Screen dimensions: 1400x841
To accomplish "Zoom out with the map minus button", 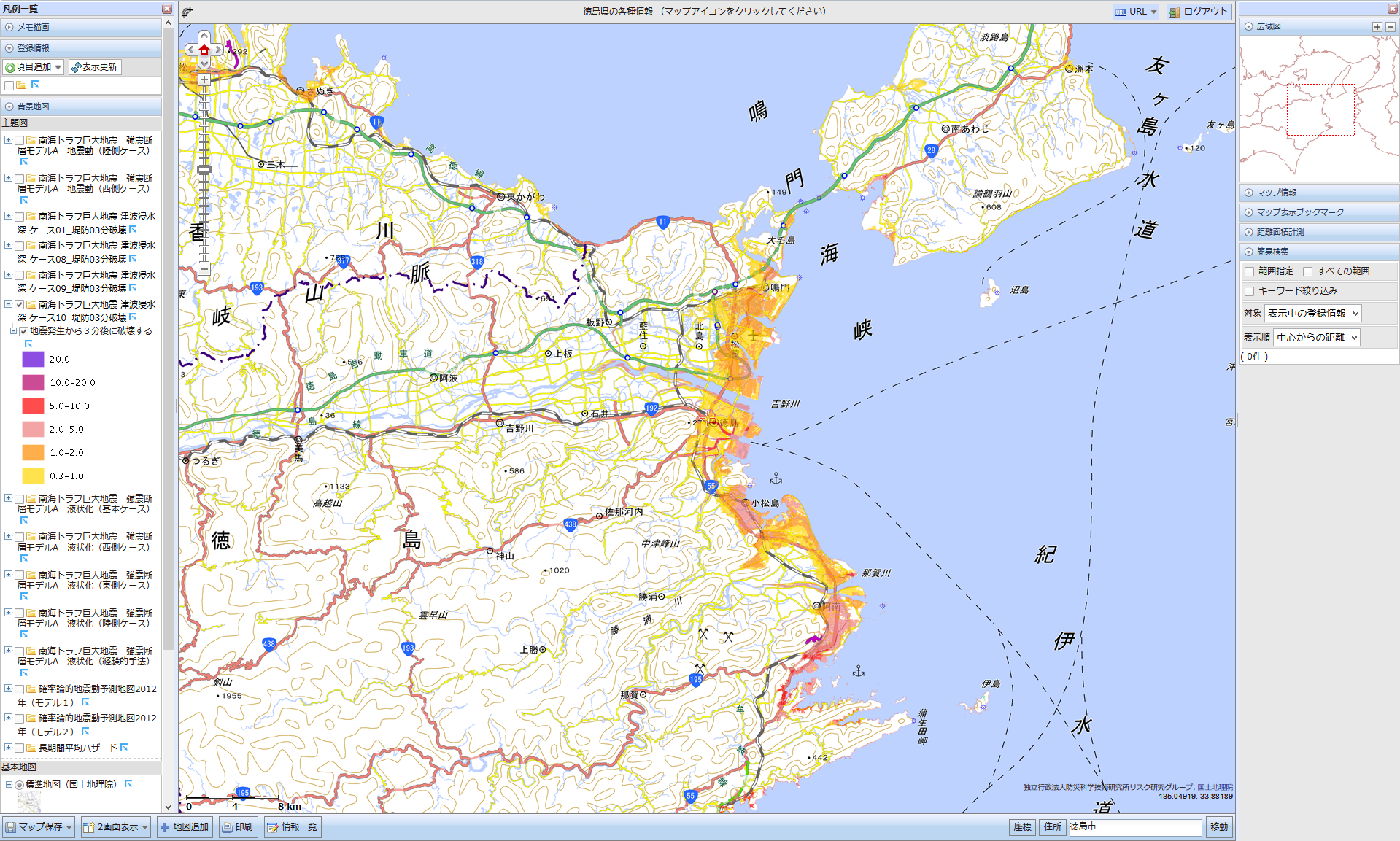I will tap(204, 269).
